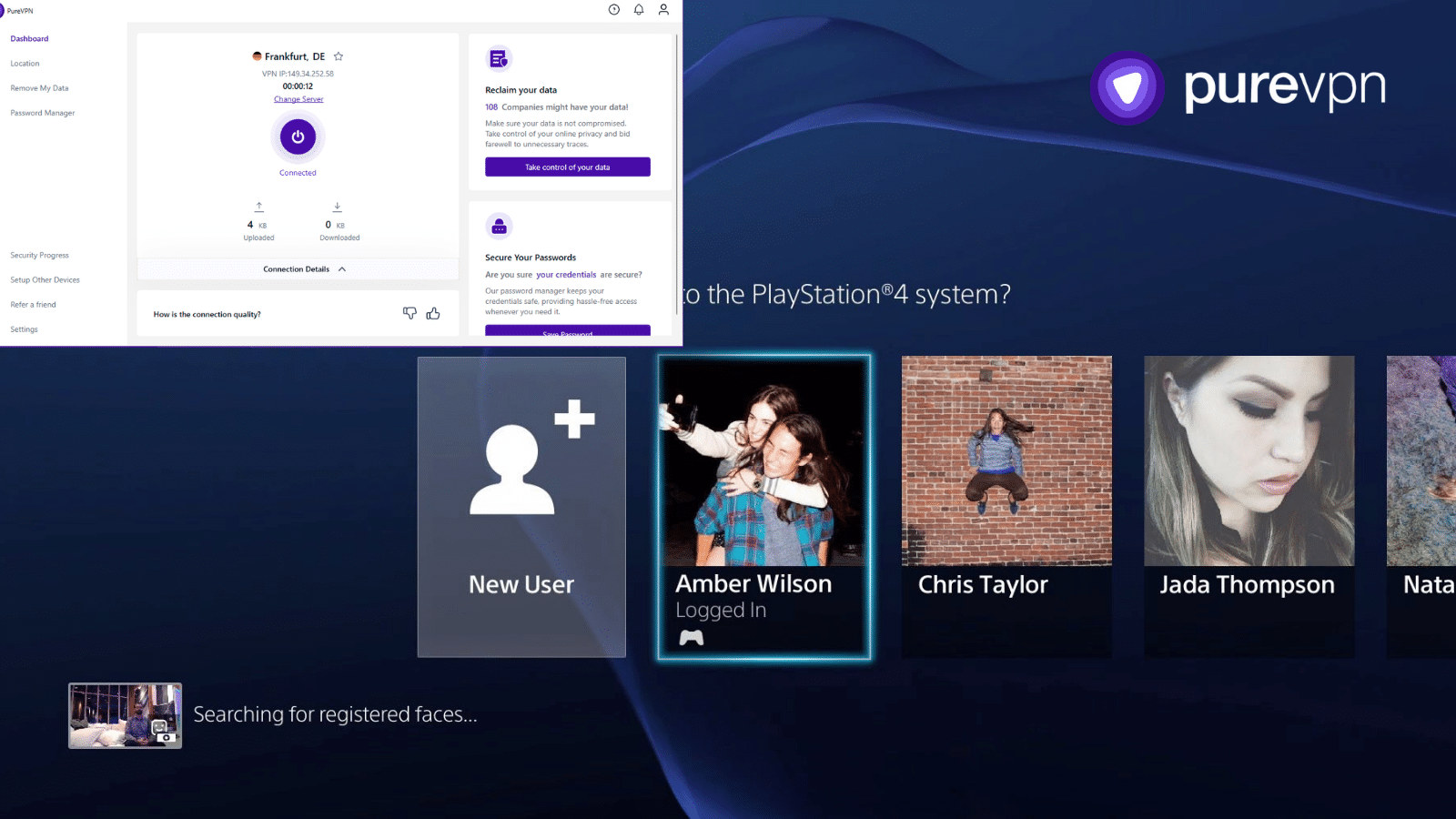Favorite Frankfurt server with the star icon

tap(339, 56)
